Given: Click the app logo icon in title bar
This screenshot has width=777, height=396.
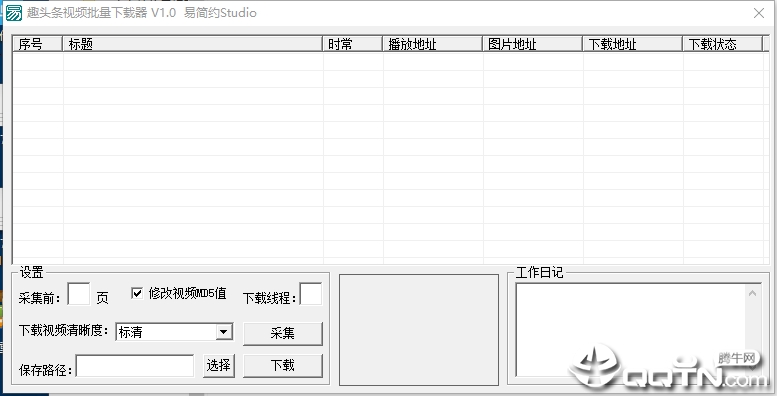Looking at the screenshot, I should click(13, 13).
